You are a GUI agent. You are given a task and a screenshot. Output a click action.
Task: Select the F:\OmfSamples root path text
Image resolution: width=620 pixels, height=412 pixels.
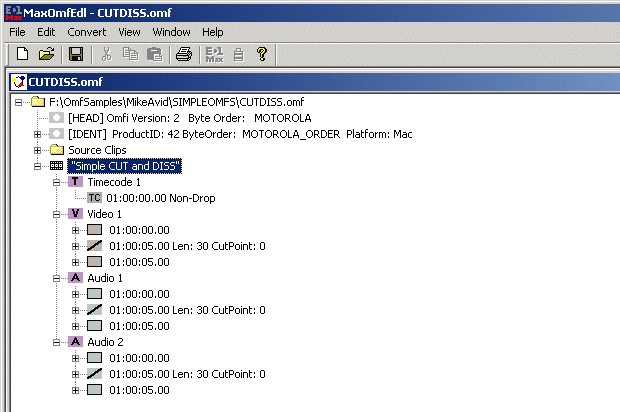[176, 102]
